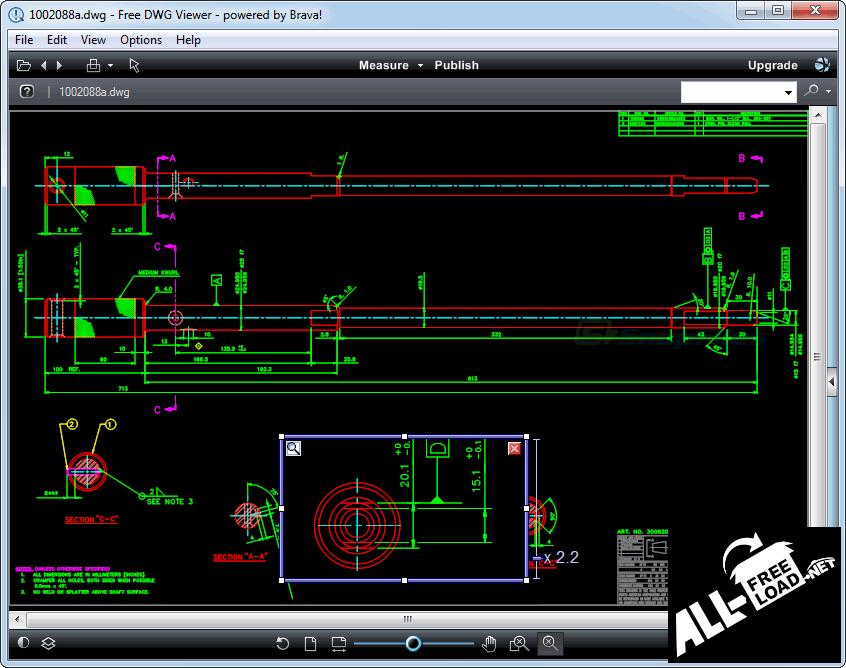Open a file with the folder icon
846x668 pixels.
pos(23,65)
